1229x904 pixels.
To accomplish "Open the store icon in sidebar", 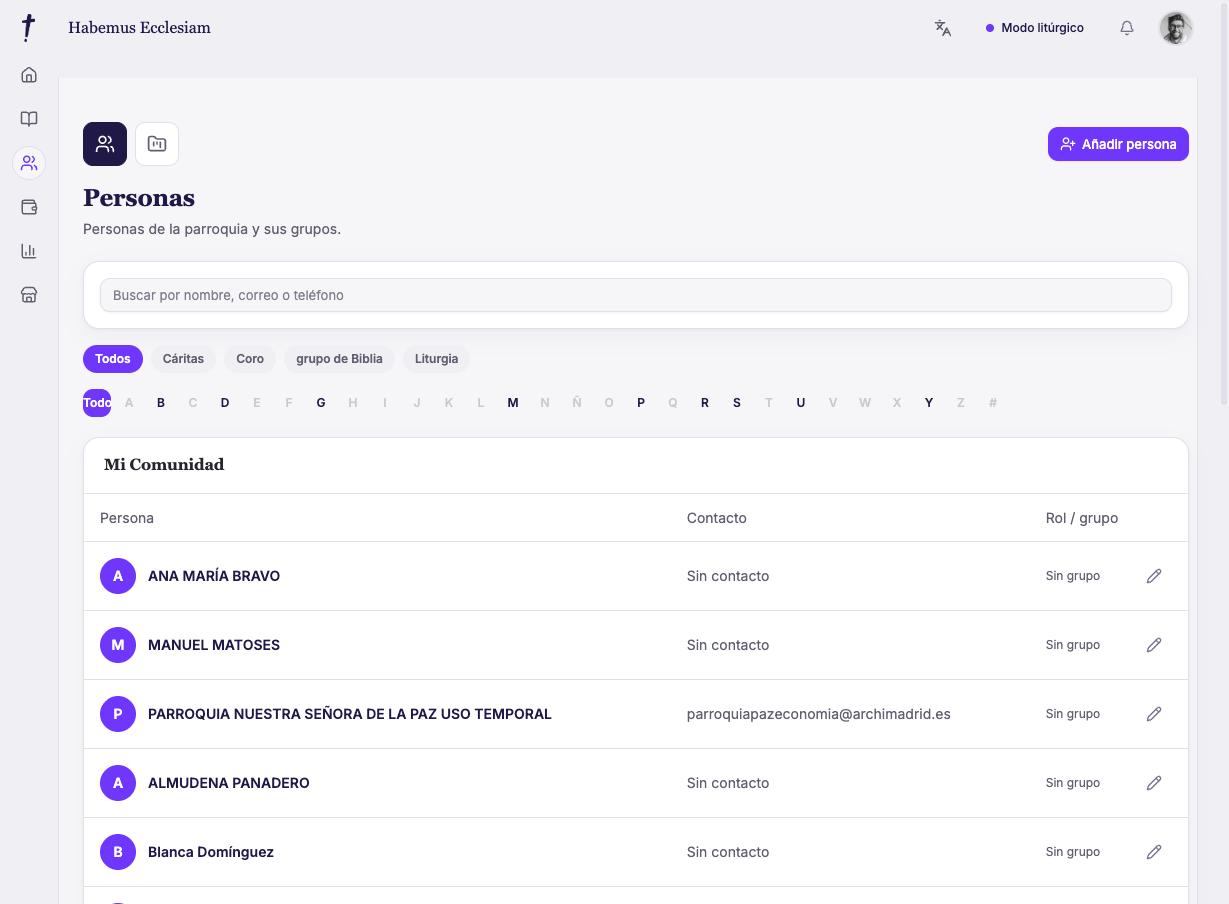I will (x=29, y=295).
